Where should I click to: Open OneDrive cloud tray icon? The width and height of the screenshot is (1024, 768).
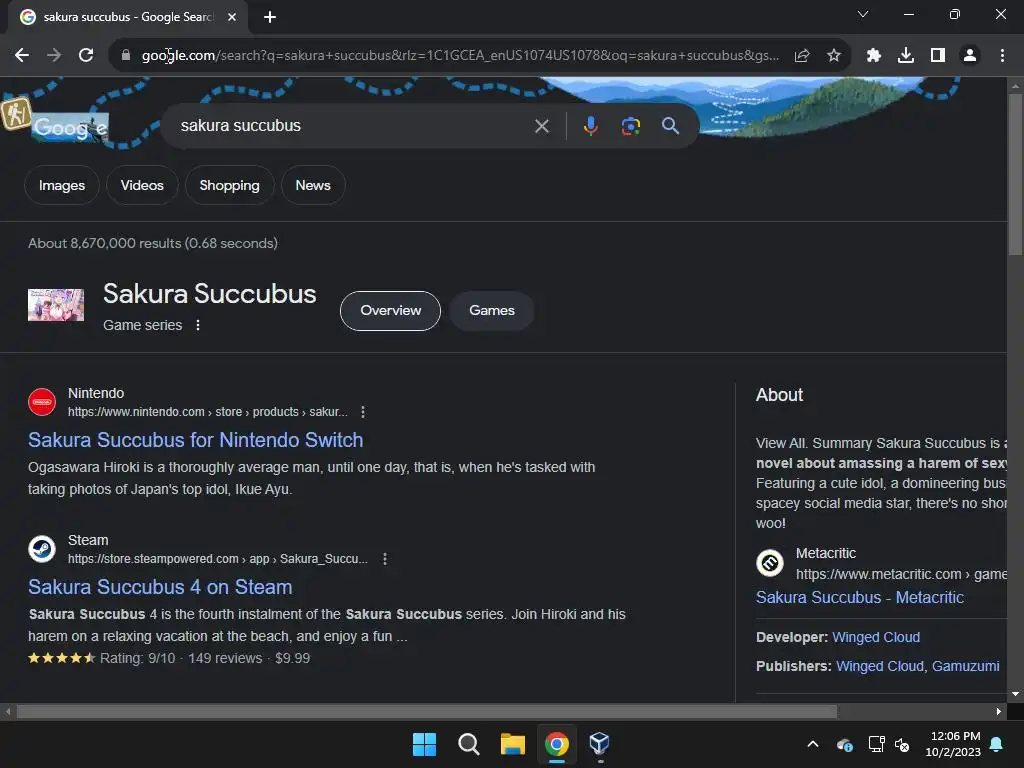(x=844, y=744)
